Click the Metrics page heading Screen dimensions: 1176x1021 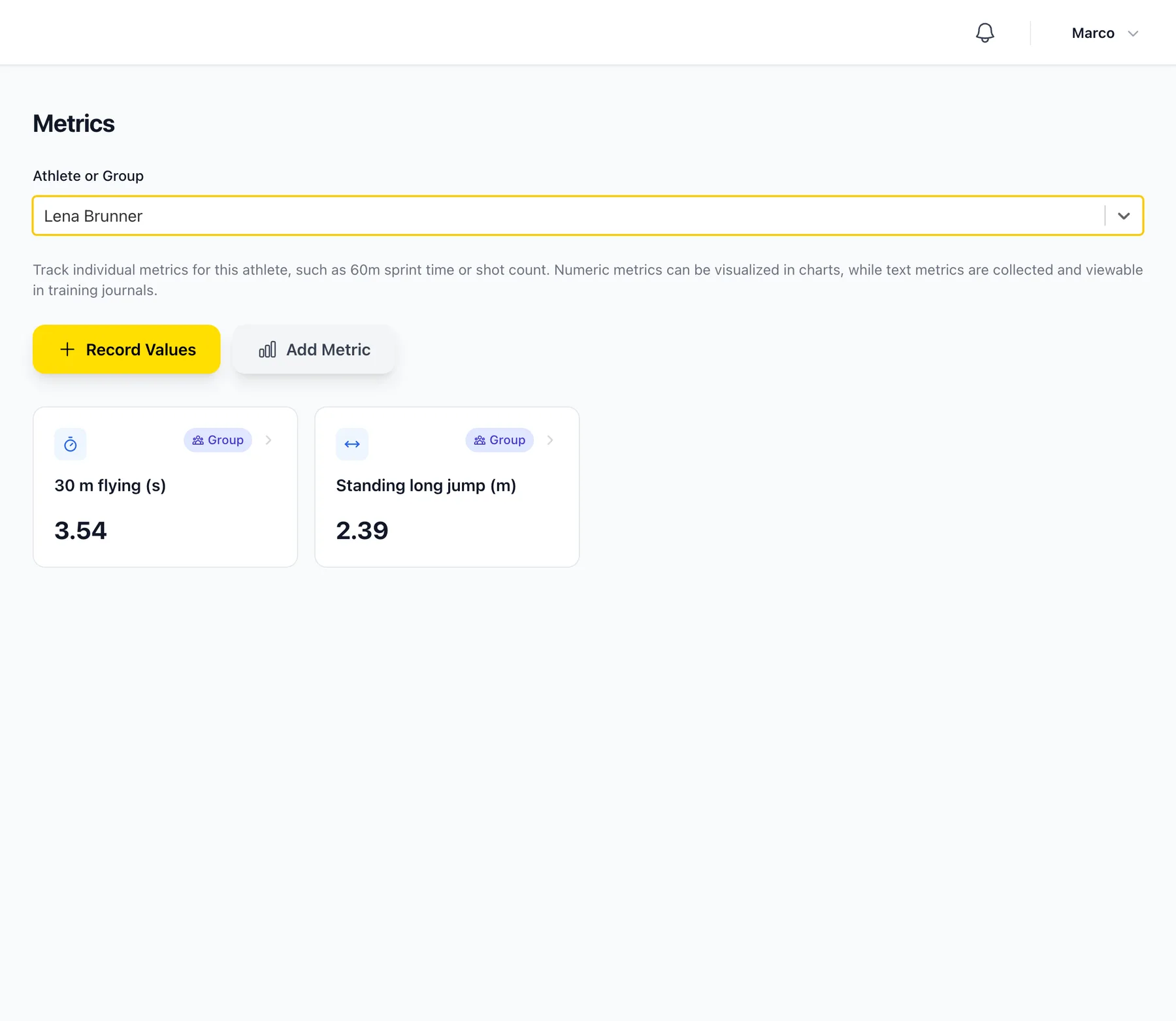tap(74, 123)
